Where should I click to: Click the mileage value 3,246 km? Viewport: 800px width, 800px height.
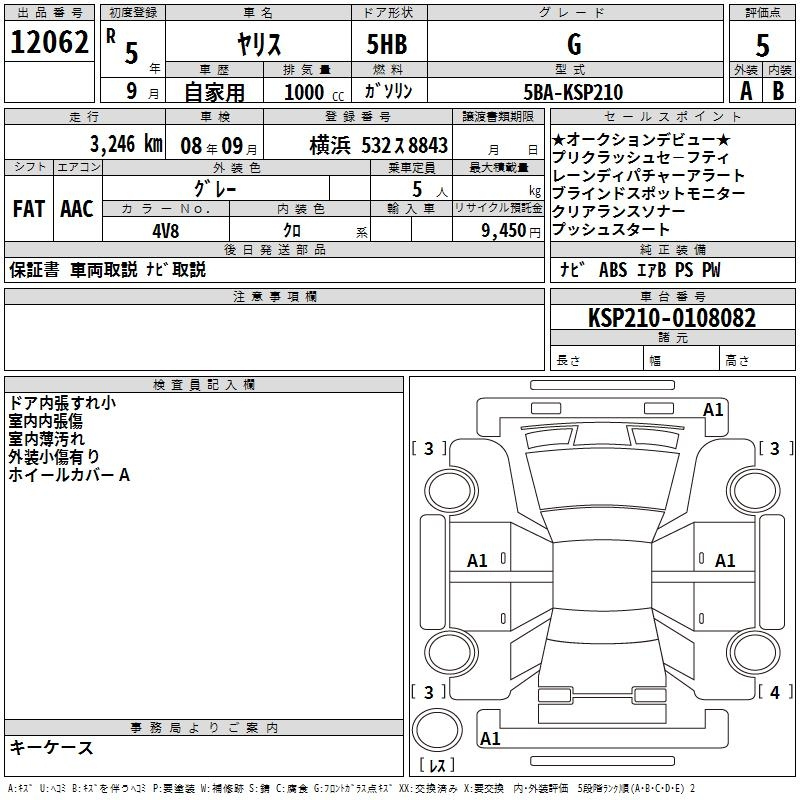click(x=125, y=144)
